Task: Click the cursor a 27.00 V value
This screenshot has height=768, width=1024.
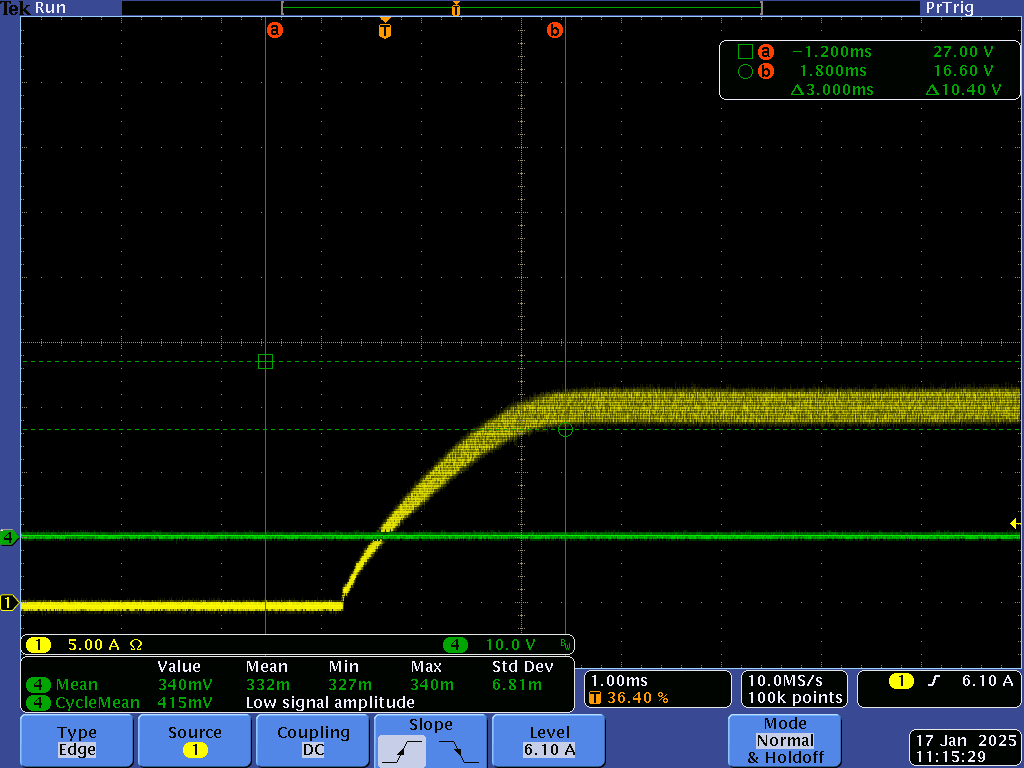Action: click(x=963, y=52)
